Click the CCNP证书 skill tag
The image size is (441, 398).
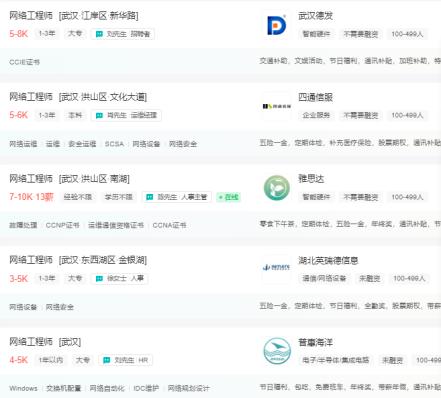62,225
